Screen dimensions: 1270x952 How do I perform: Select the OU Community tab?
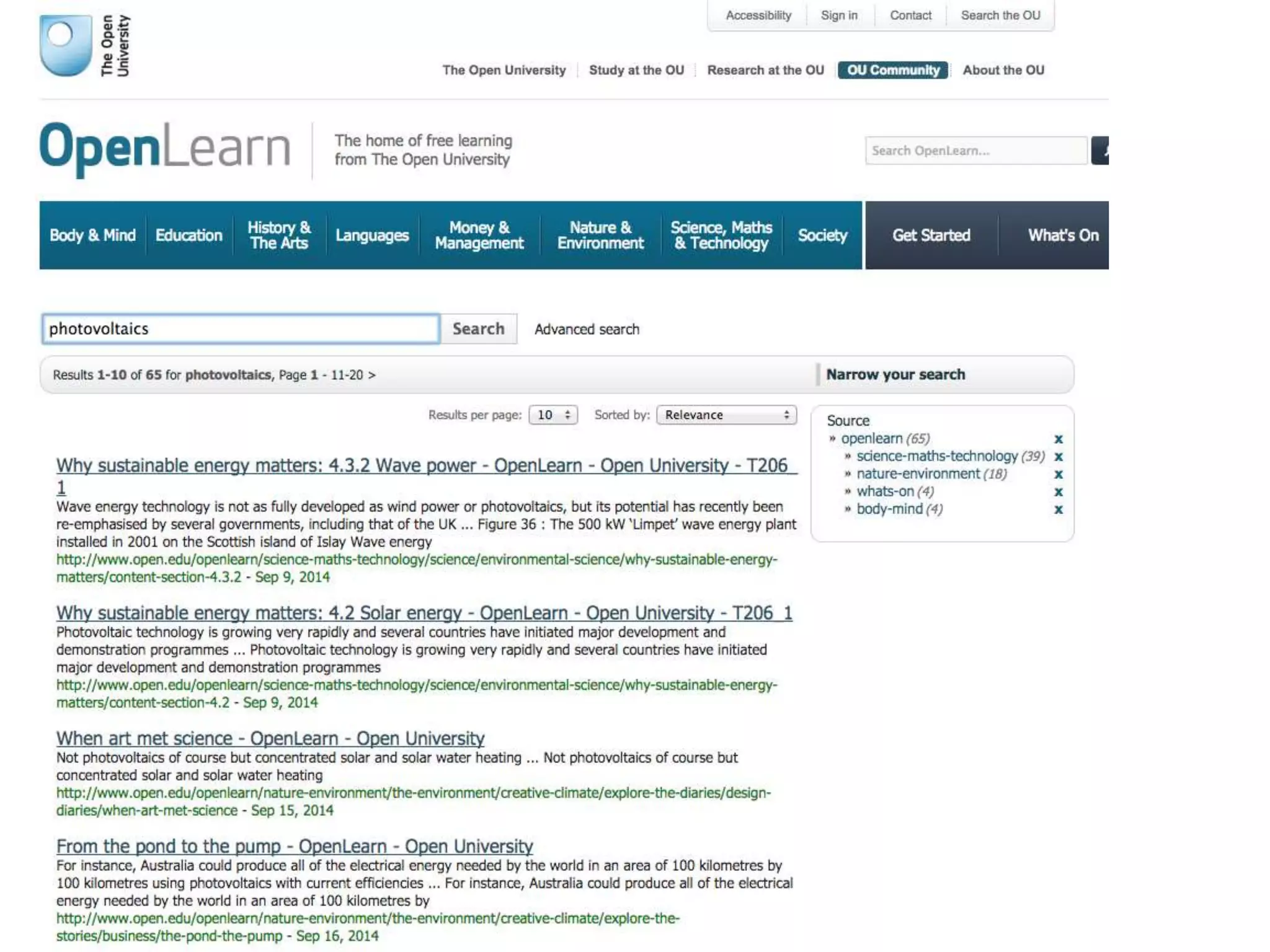pos(892,70)
